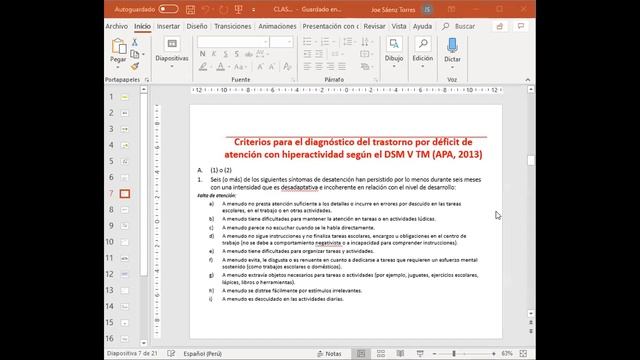640x360 pixels.
Task: Open the Transiciones tab
Action: point(233,26)
